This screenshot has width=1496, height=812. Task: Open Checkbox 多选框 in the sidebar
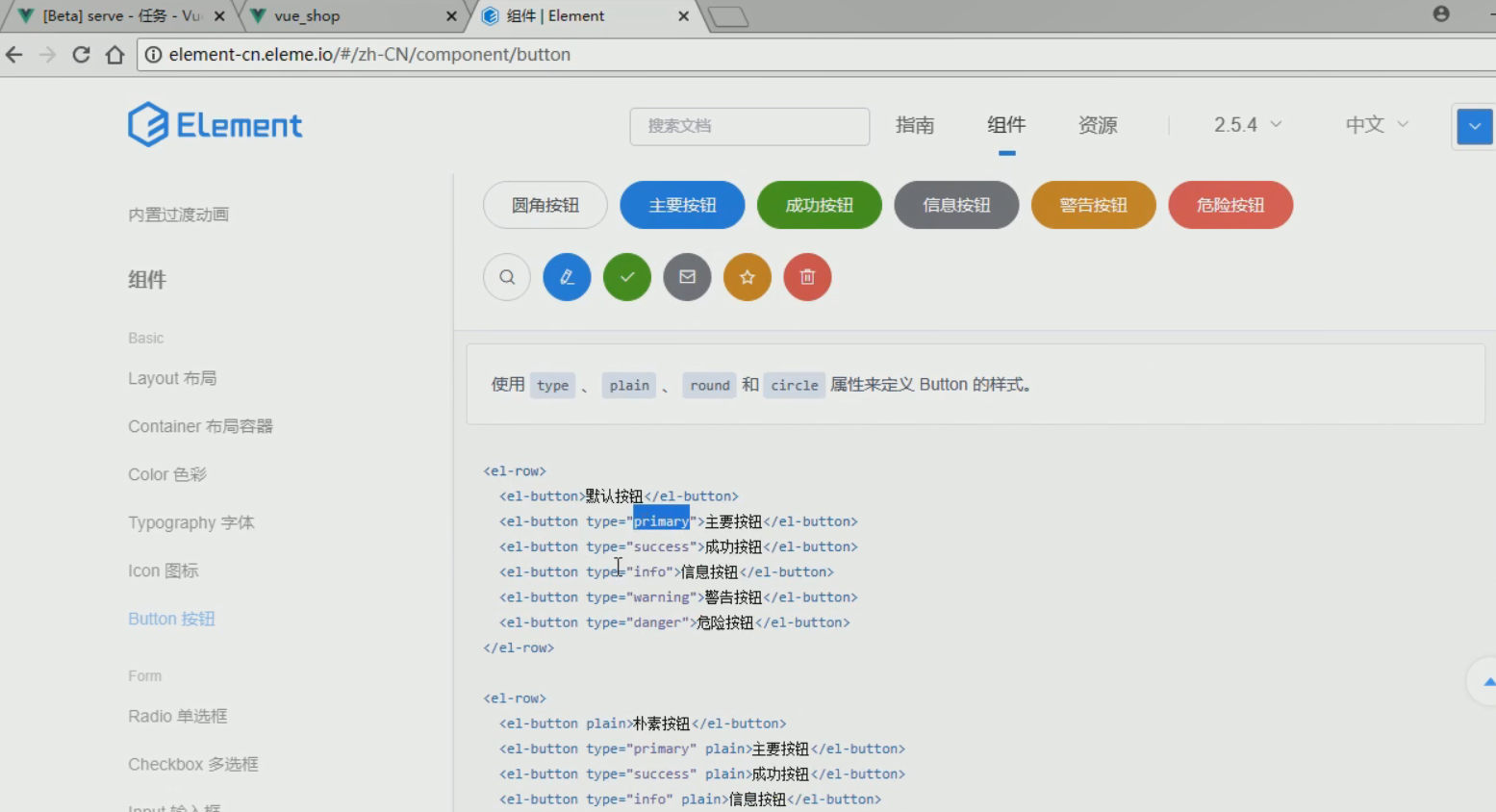point(193,764)
